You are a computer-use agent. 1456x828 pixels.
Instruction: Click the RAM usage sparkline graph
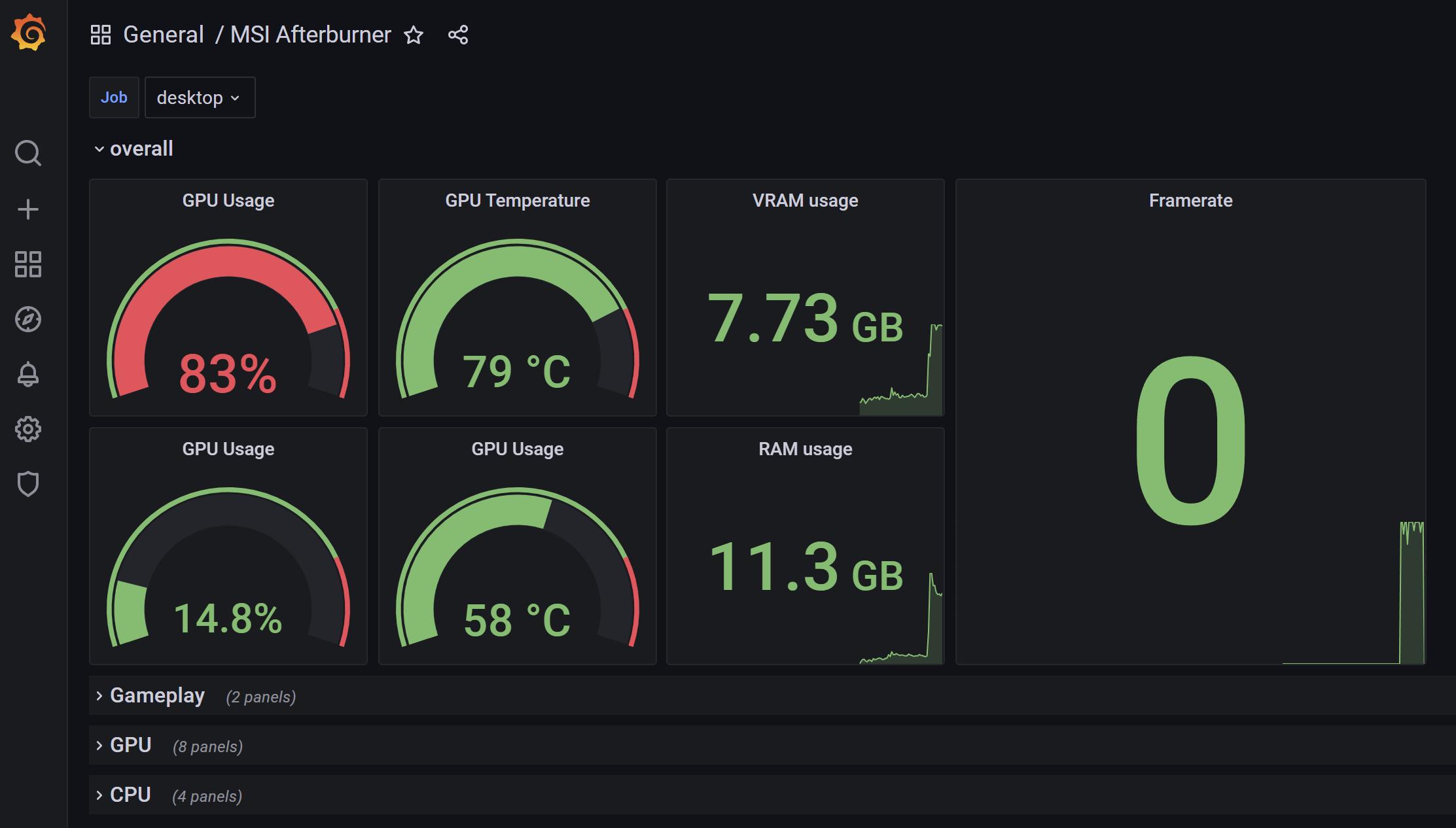[901, 618]
